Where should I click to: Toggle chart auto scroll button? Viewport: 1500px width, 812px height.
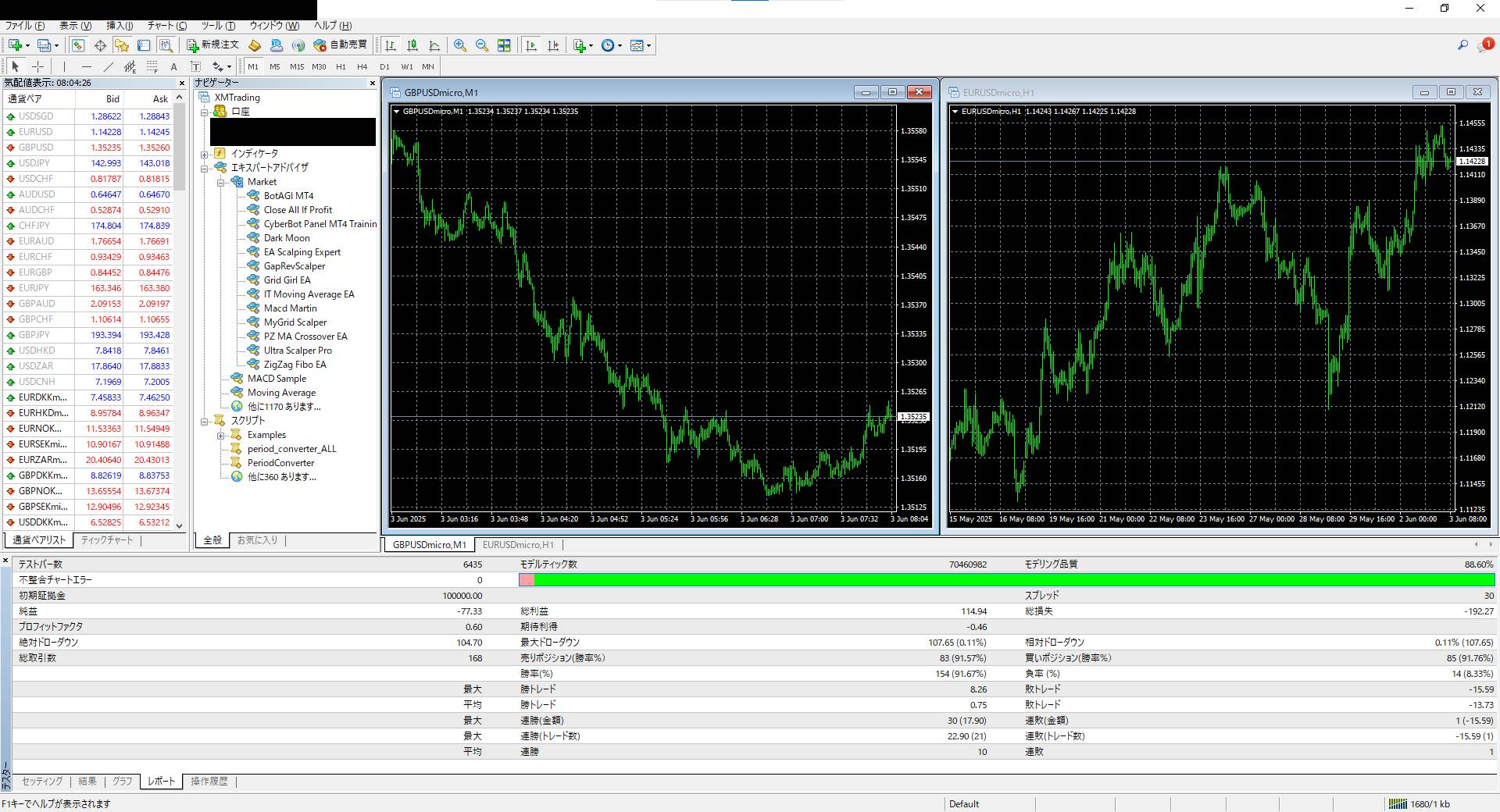click(x=531, y=45)
